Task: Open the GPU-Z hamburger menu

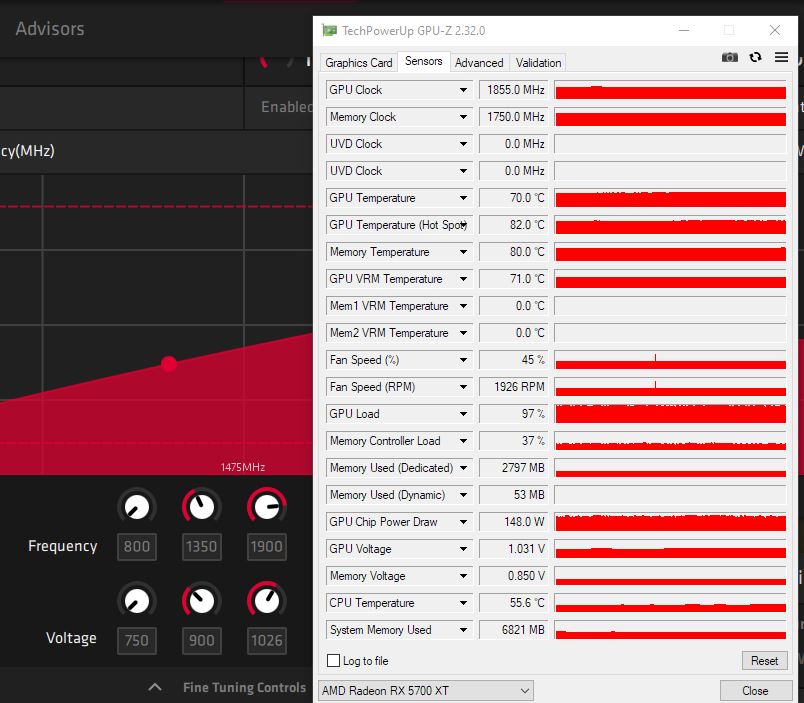Action: coord(781,57)
